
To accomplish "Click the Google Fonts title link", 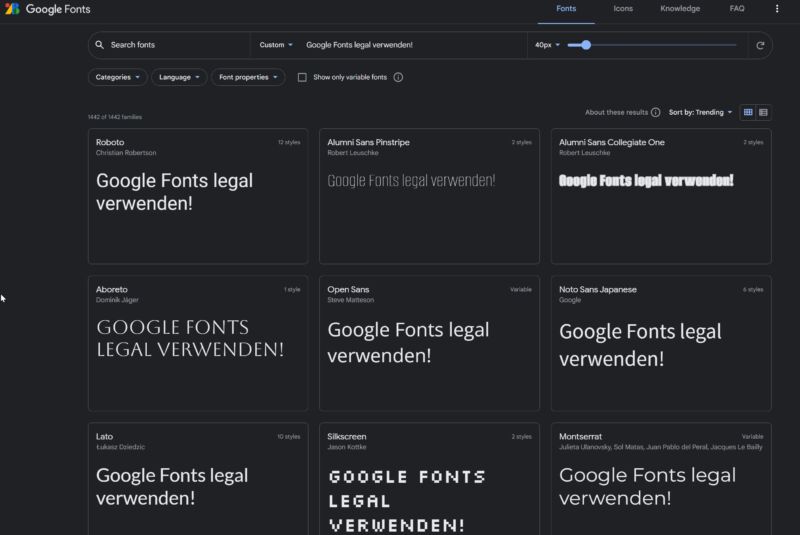I will [58, 9].
